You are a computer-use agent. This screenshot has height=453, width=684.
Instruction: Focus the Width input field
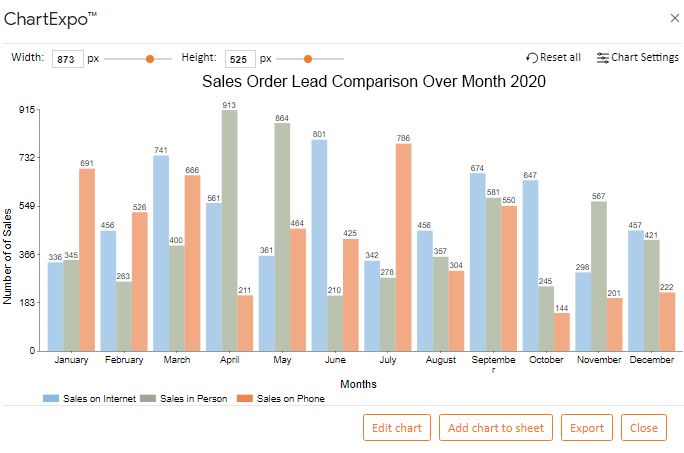click(68, 59)
